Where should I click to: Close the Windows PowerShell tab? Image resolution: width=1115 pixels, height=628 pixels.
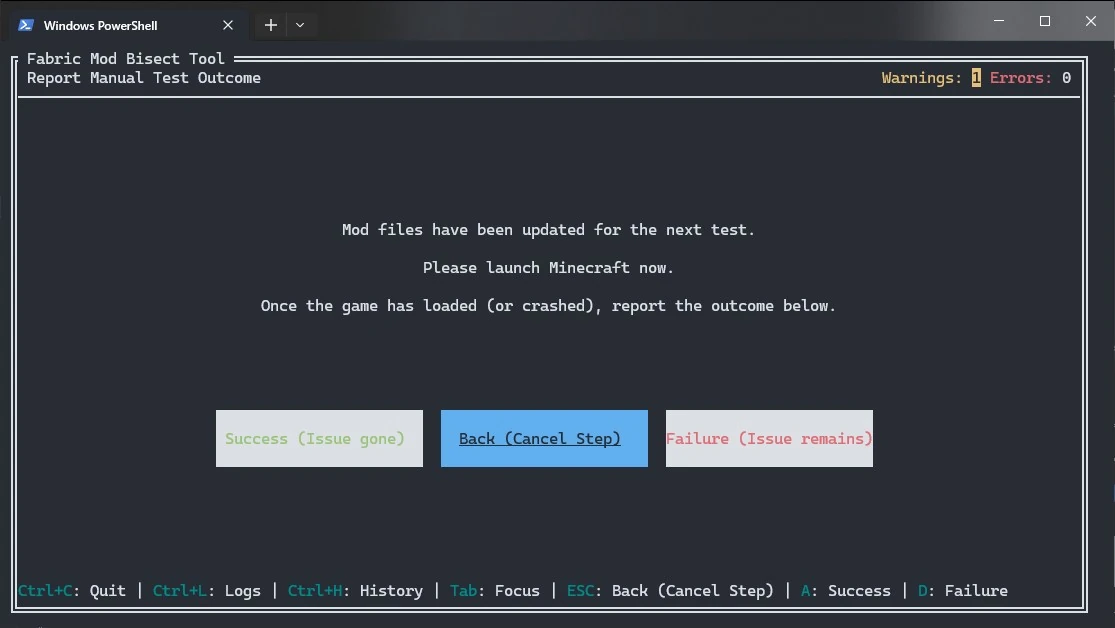228,25
